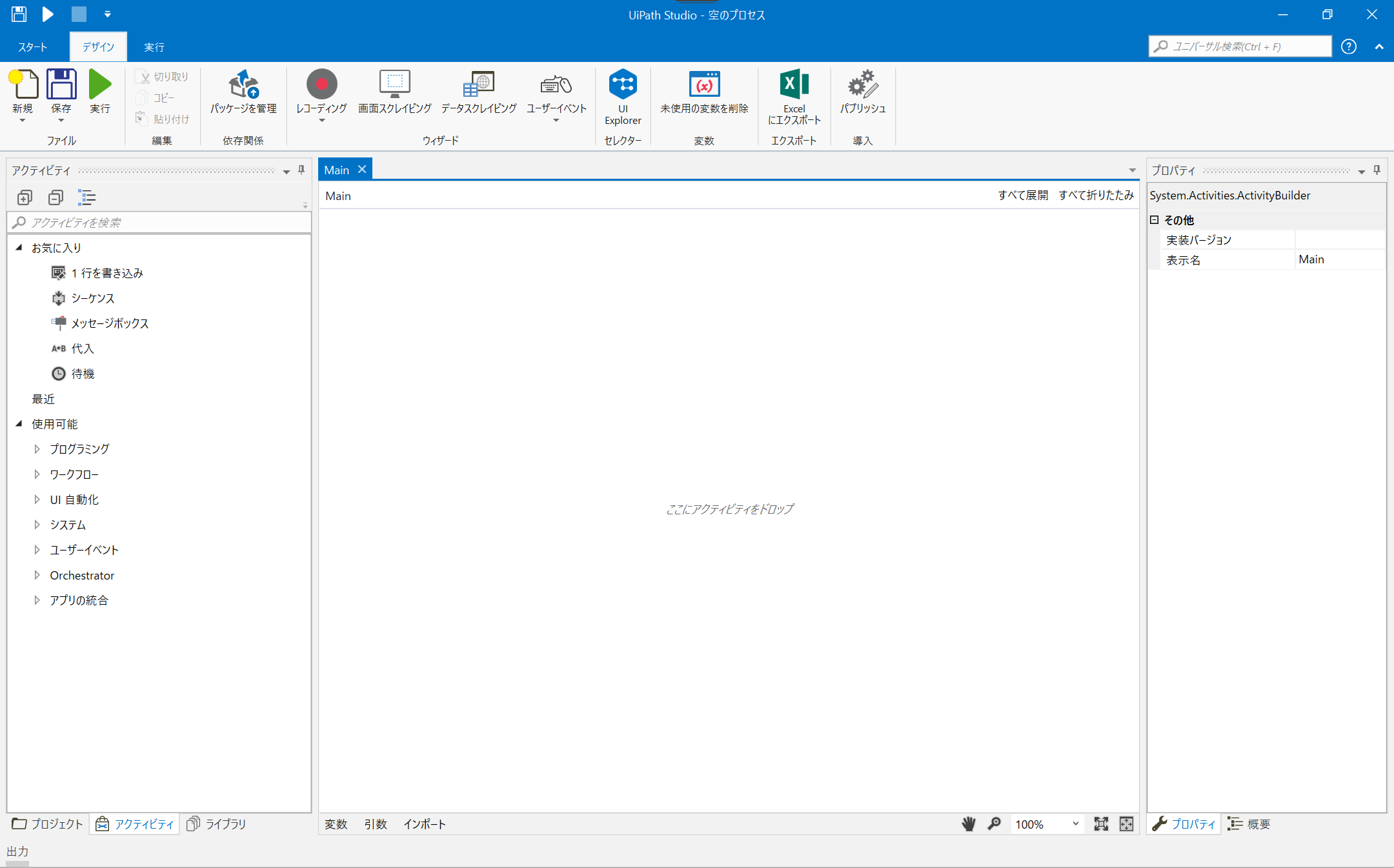Switch to the スタート tab

(33, 47)
